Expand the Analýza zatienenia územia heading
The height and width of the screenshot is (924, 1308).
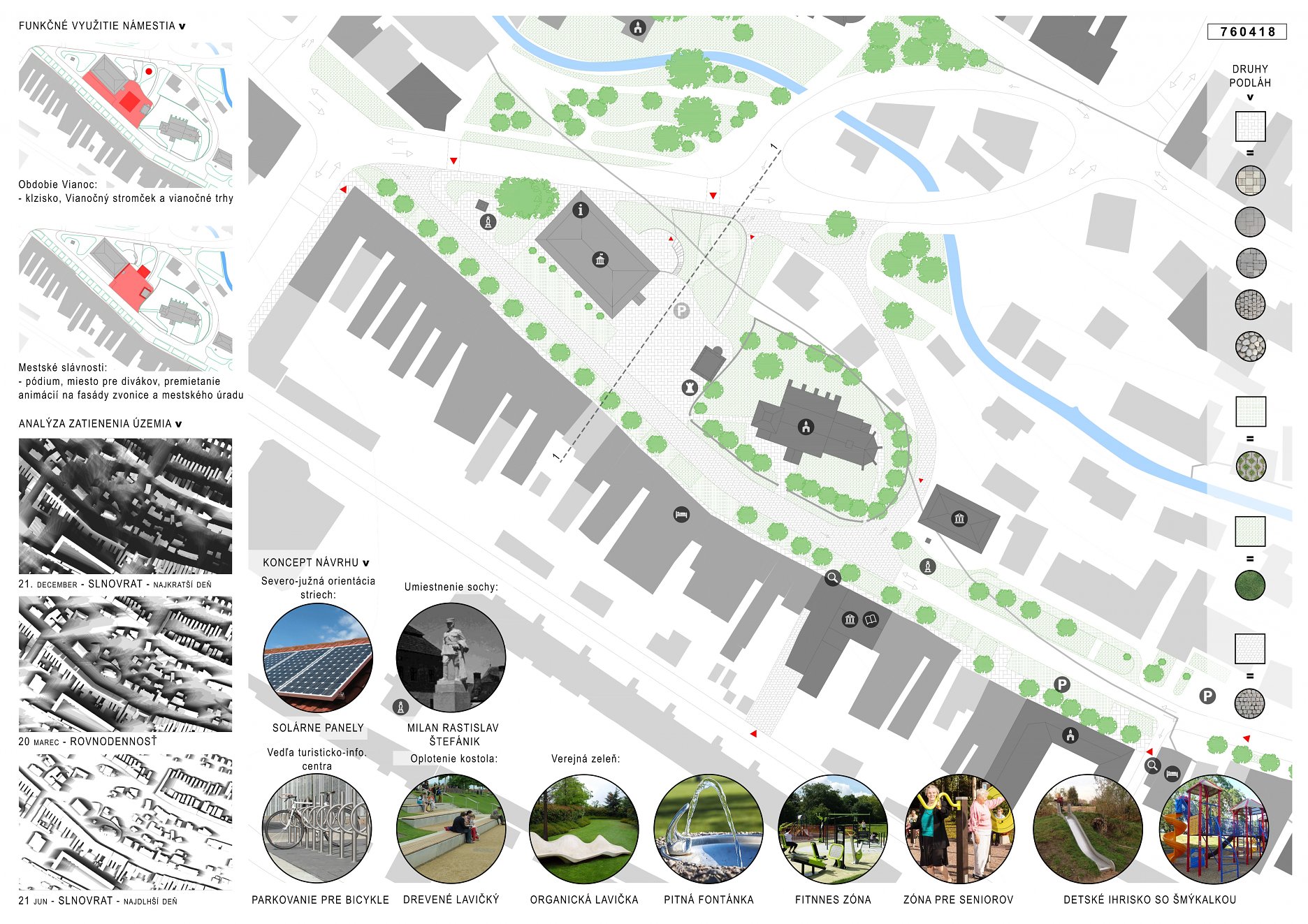tap(179, 424)
